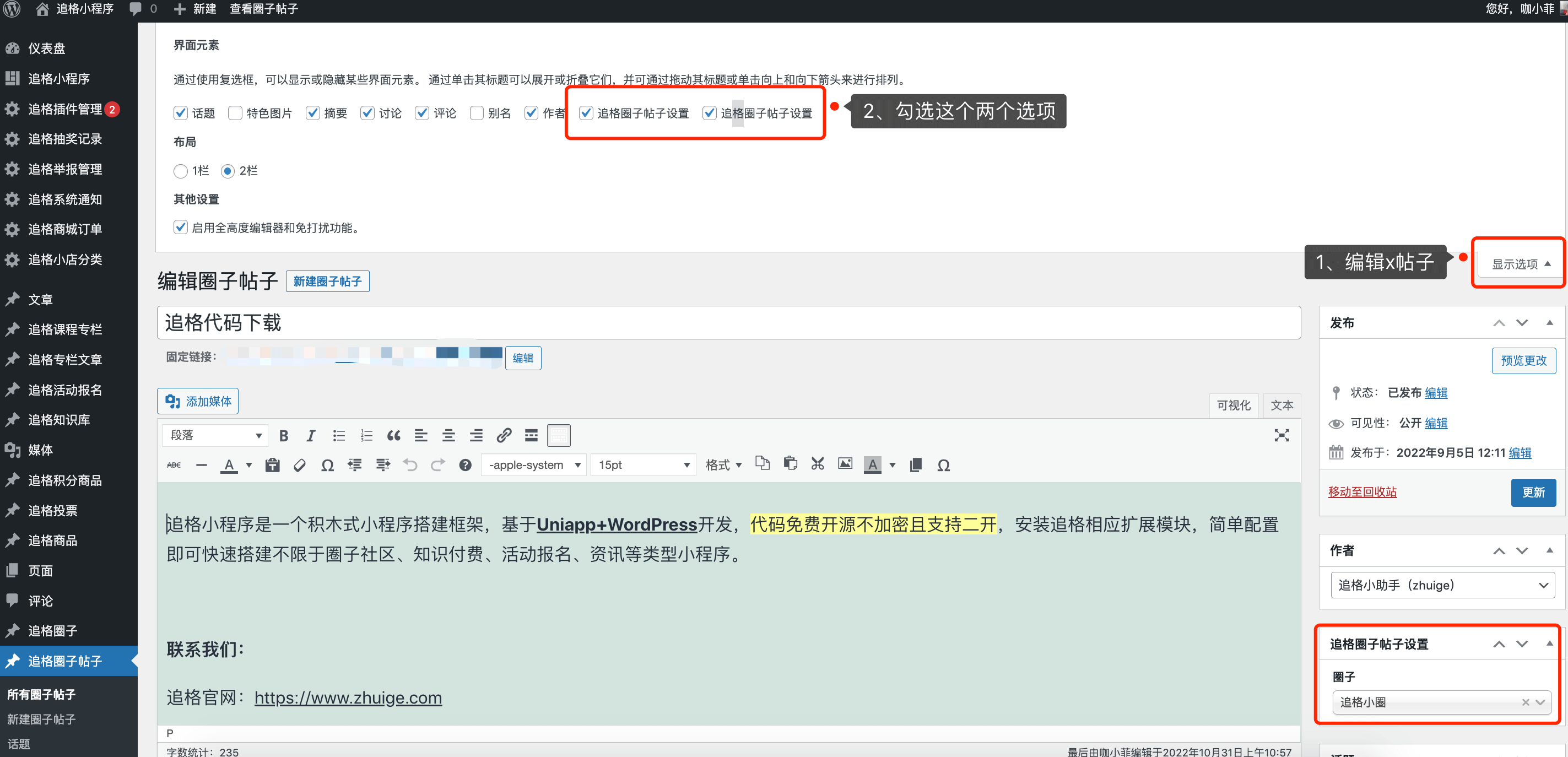1568x757 pixels.
Task: Decrease indent in editor
Action: [355, 466]
